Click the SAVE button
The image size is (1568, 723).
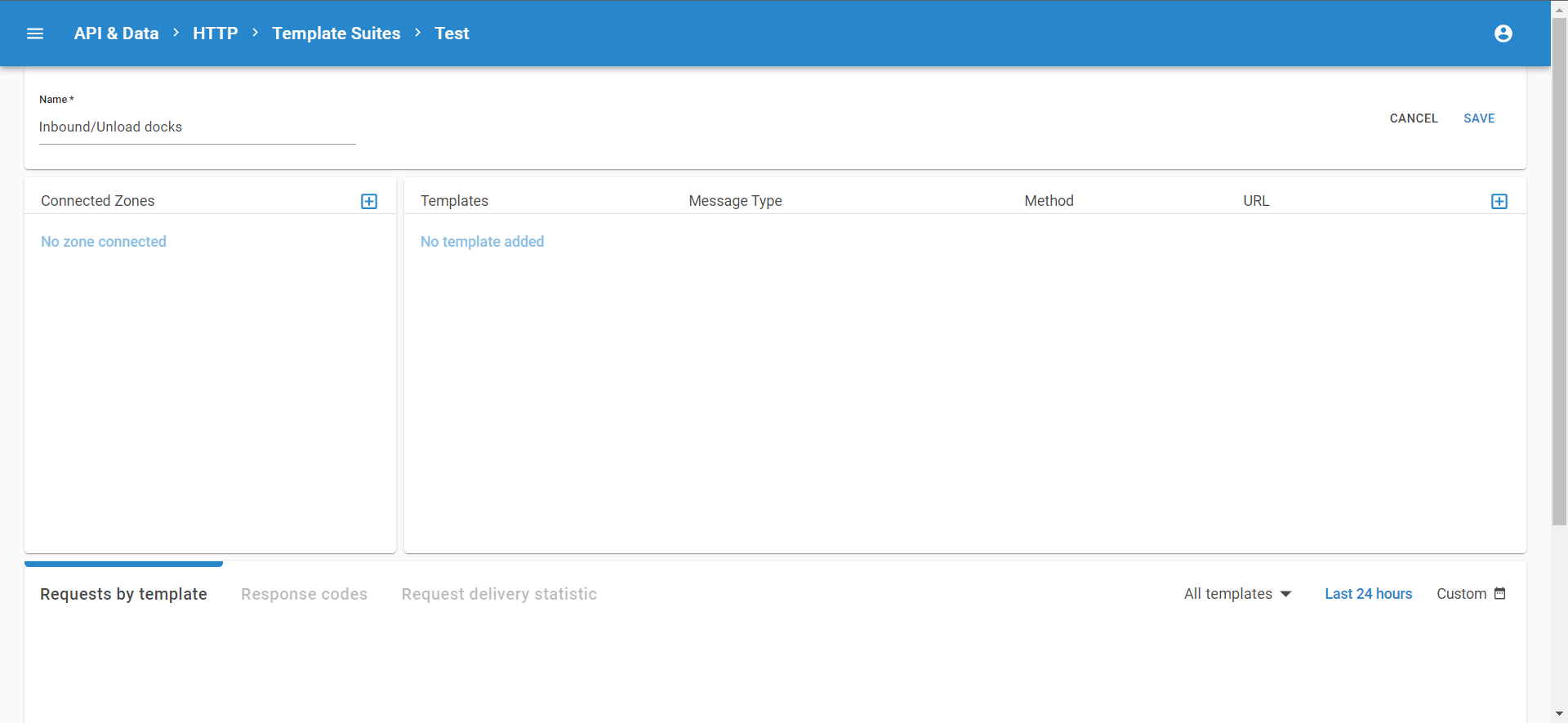(x=1479, y=118)
